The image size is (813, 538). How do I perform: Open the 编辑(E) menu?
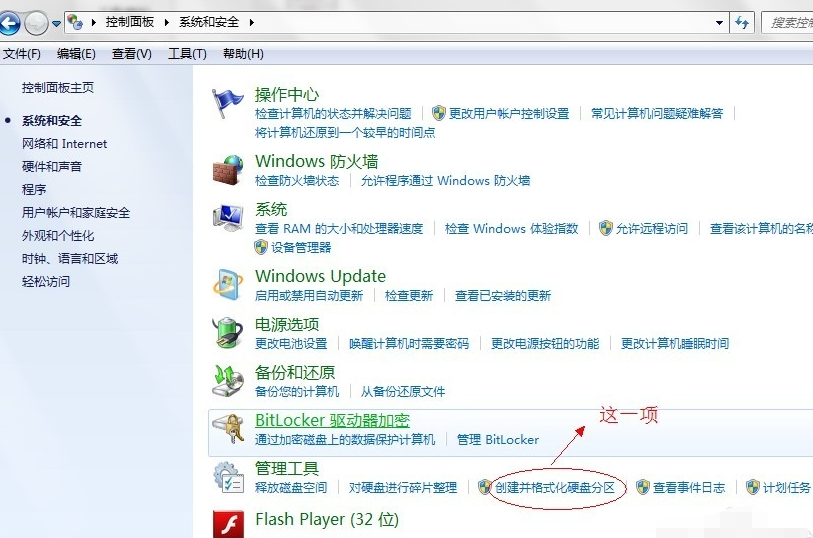76,53
